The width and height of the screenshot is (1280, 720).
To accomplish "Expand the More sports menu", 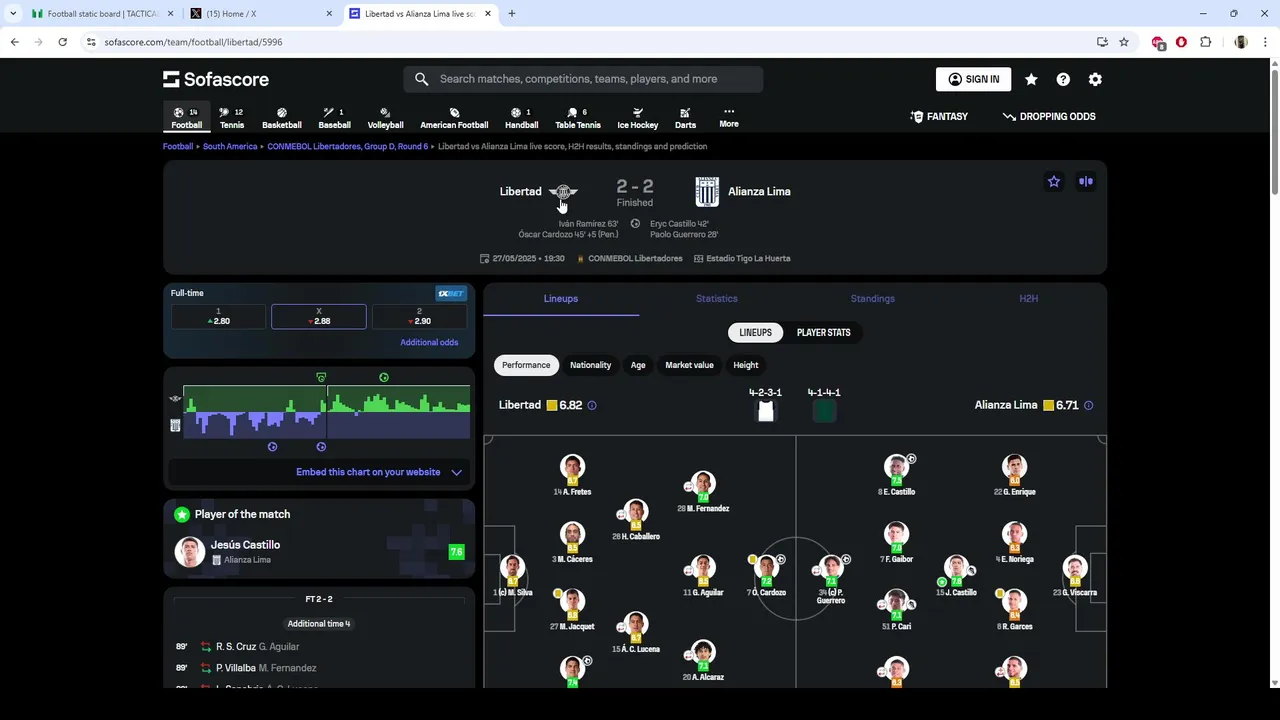I will click(729, 118).
